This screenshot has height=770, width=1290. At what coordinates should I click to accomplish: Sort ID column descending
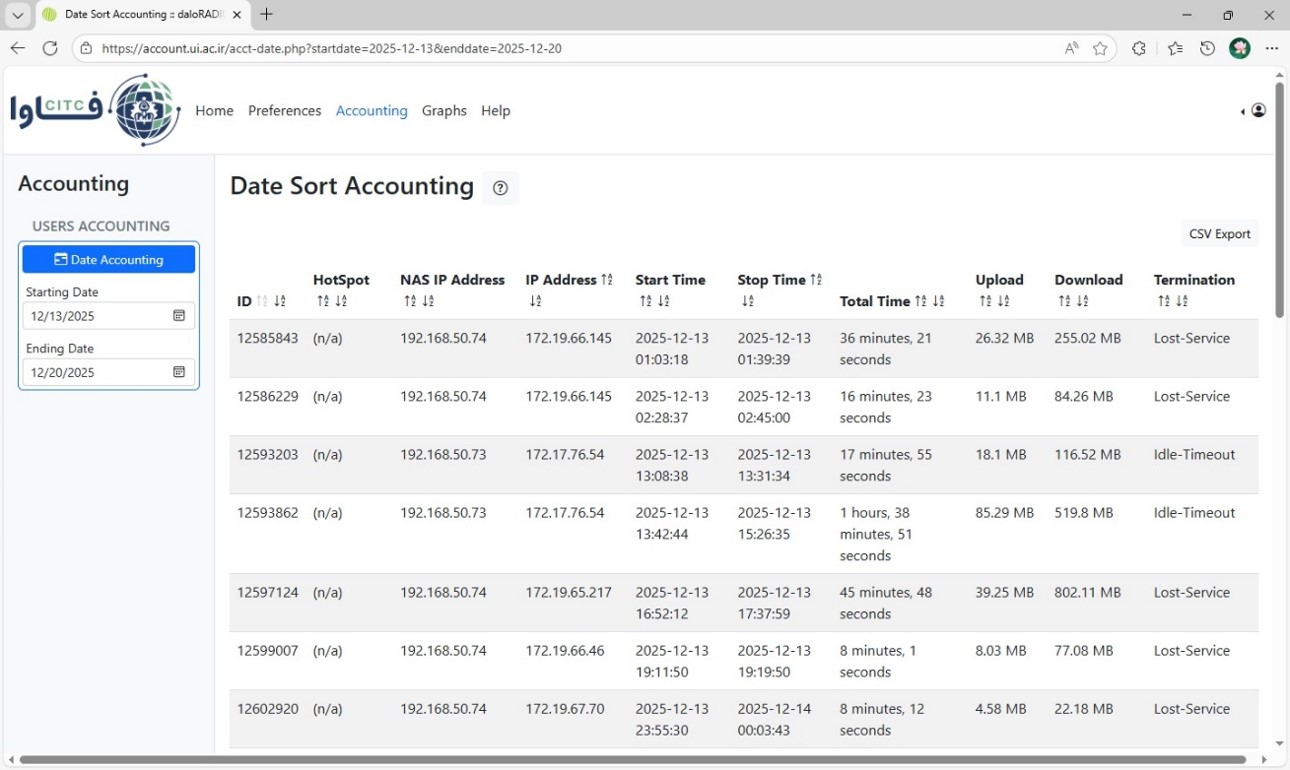(280, 301)
